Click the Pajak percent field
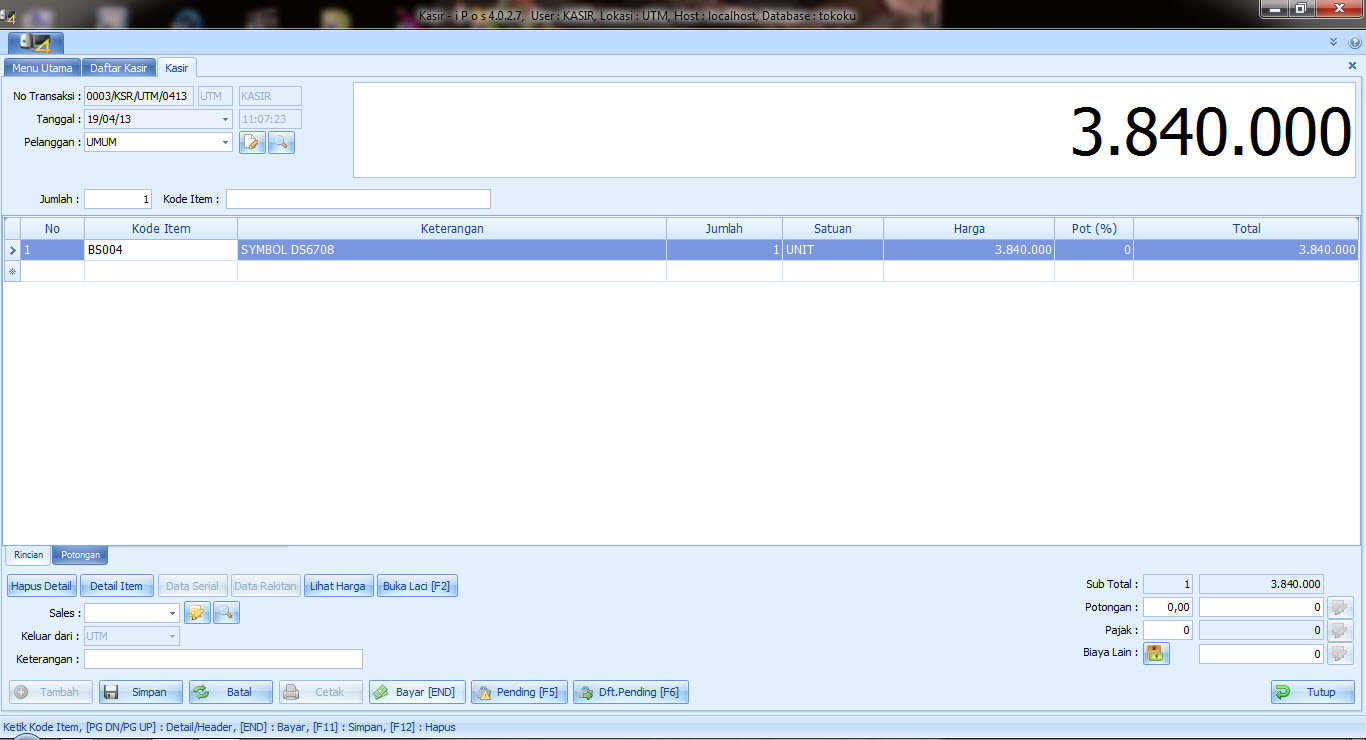The height and width of the screenshot is (740, 1366). click(1168, 630)
